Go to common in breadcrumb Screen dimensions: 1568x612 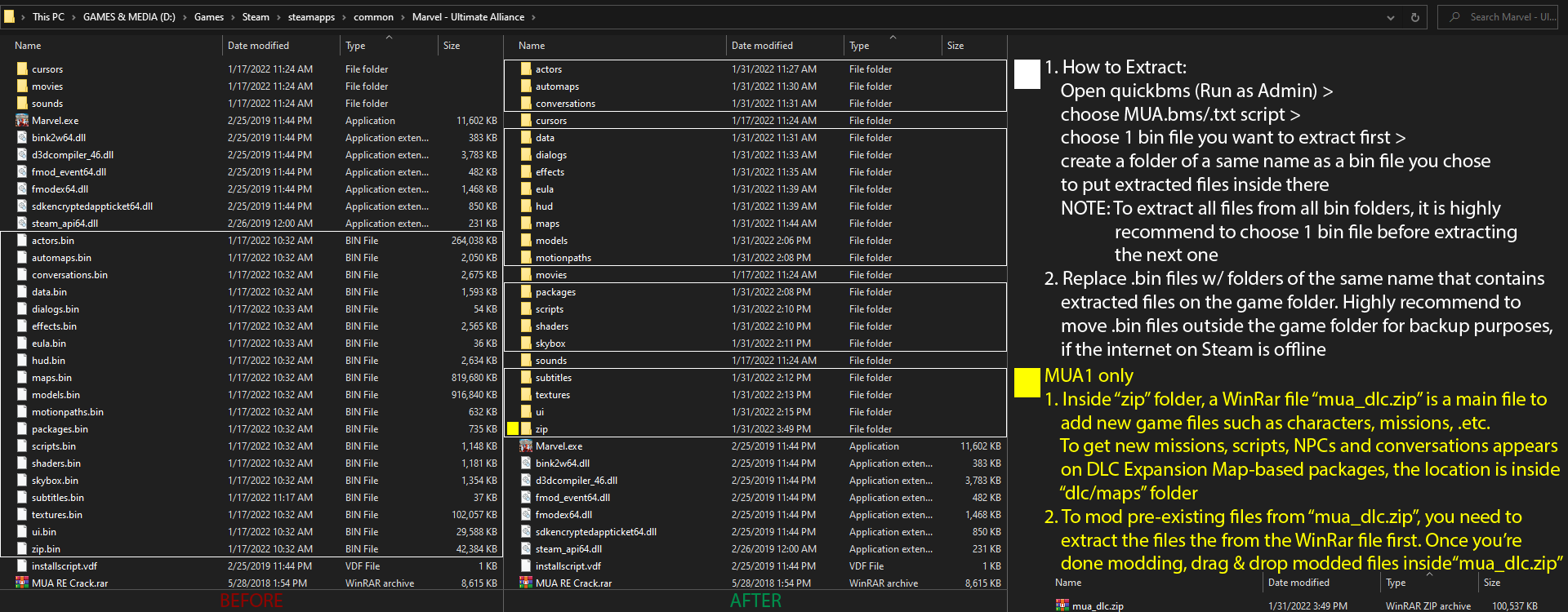pyautogui.click(x=373, y=17)
